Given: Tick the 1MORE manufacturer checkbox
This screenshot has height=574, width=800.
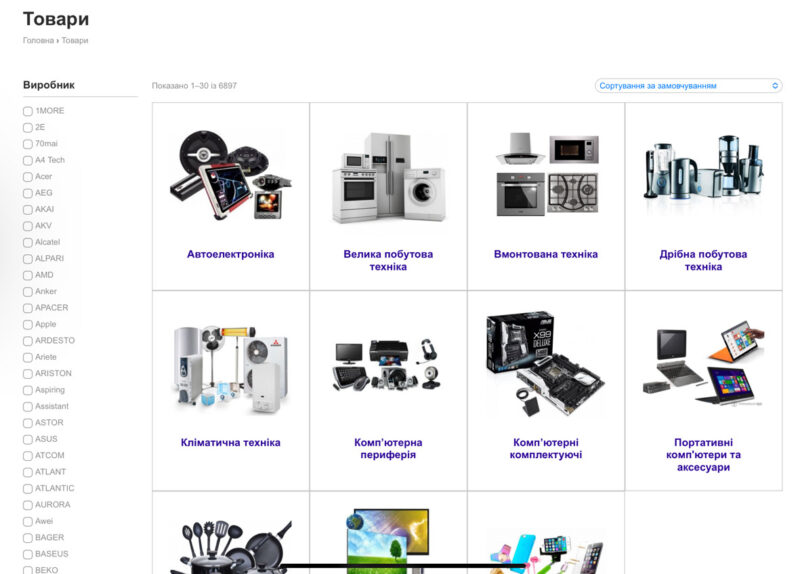Looking at the screenshot, I should click(28, 111).
